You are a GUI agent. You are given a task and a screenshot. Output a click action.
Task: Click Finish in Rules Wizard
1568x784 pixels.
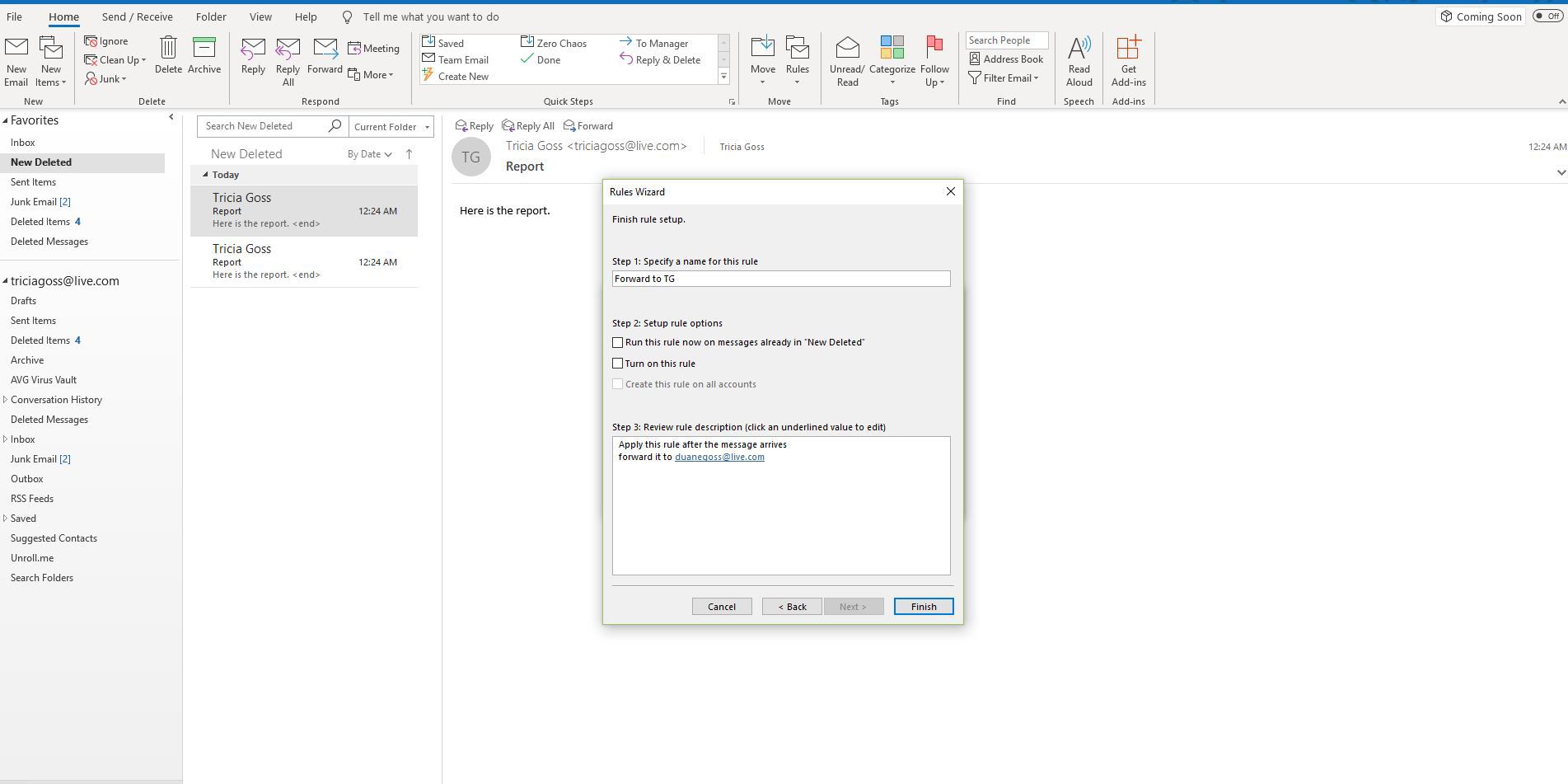click(924, 607)
